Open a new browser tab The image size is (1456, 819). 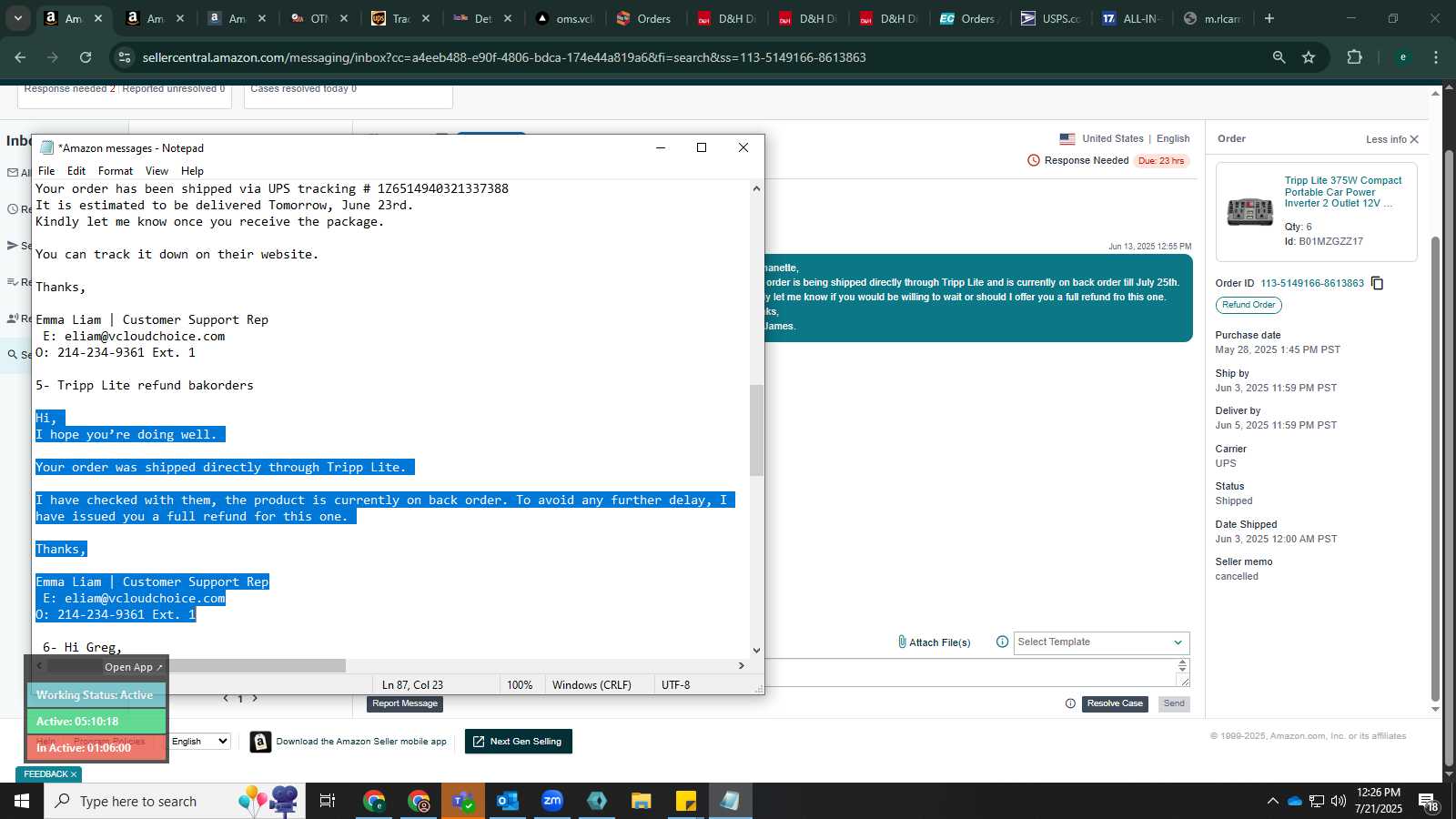(x=1269, y=18)
